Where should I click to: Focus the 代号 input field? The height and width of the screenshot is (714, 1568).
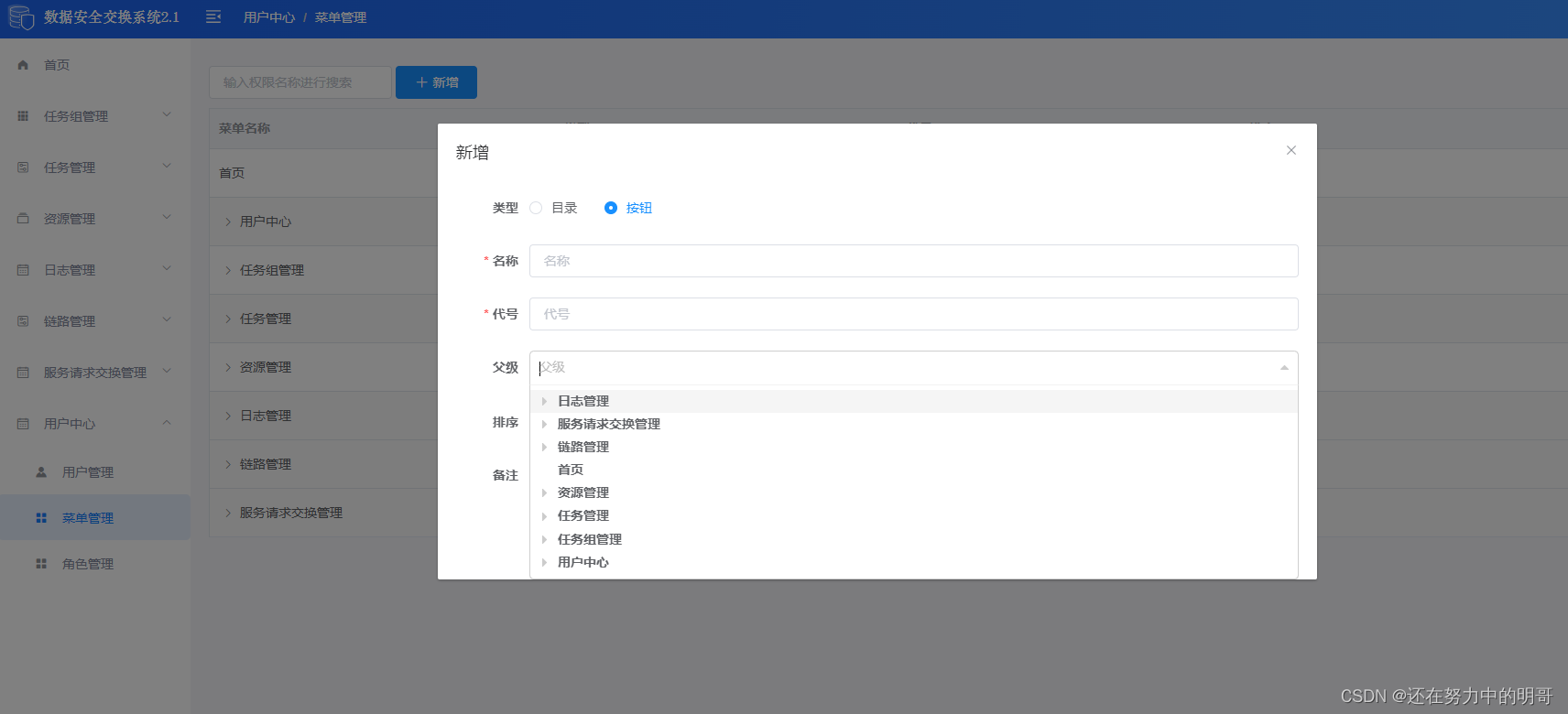coord(913,314)
